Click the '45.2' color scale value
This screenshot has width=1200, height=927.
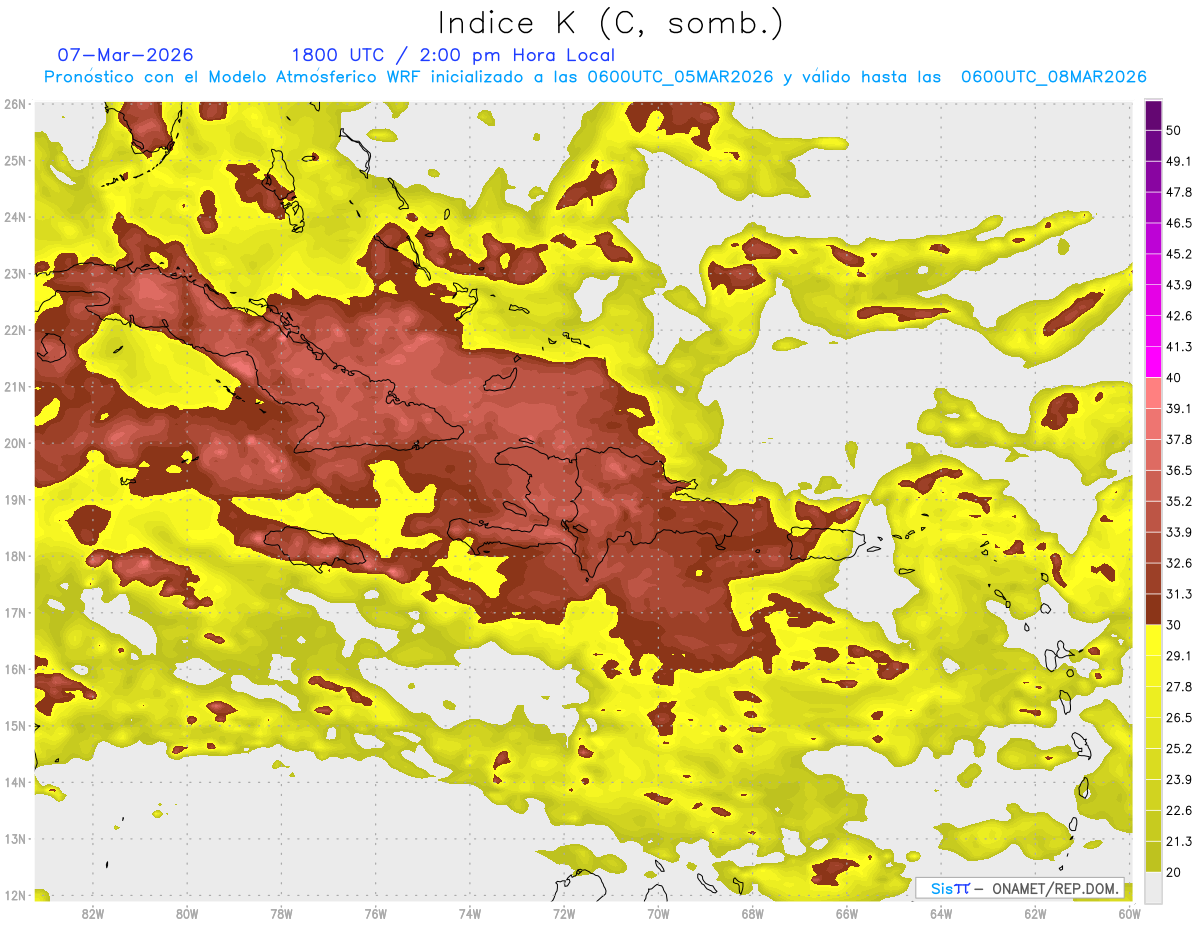[x=1179, y=255]
